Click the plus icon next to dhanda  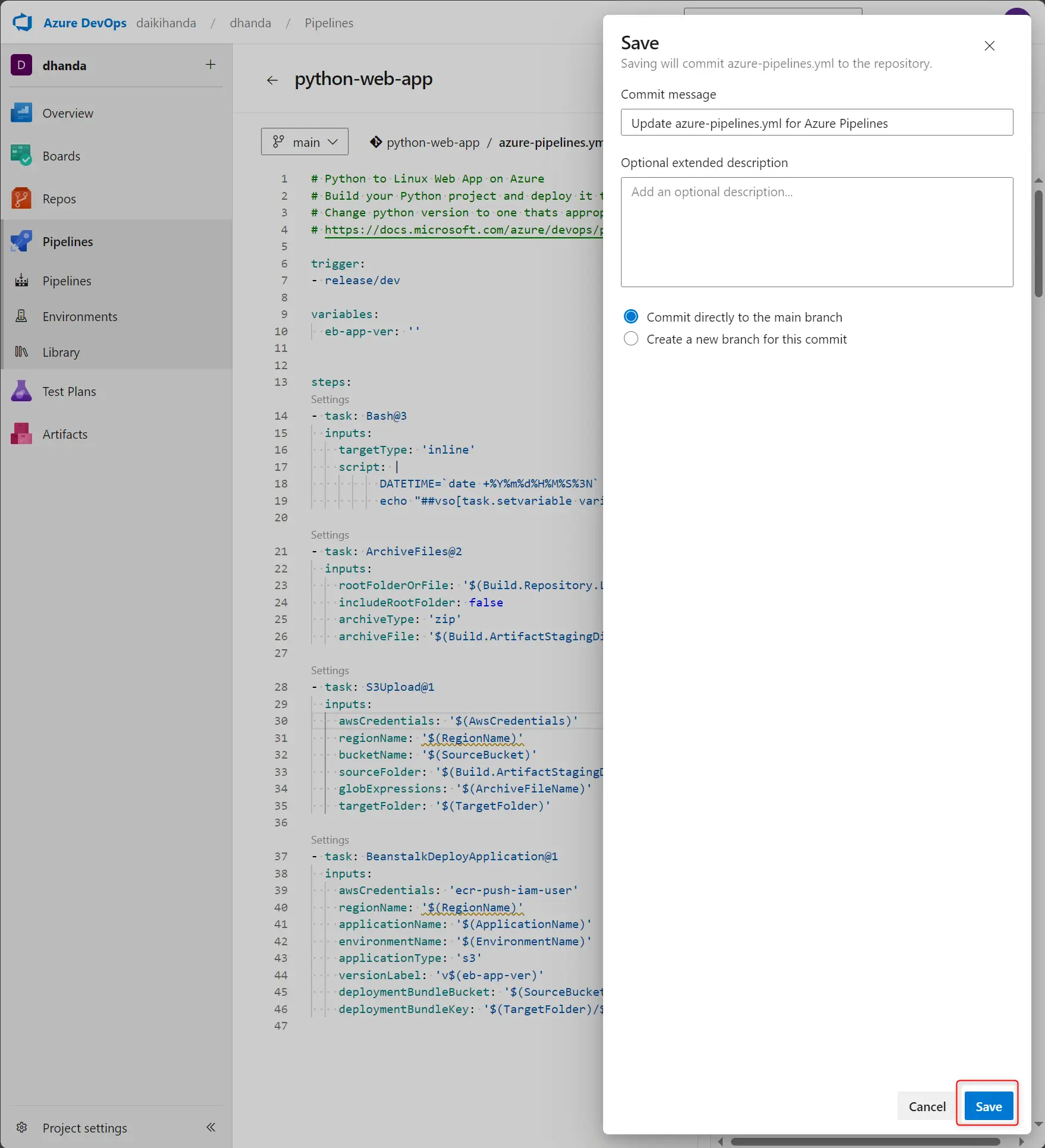[x=211, y=64]
